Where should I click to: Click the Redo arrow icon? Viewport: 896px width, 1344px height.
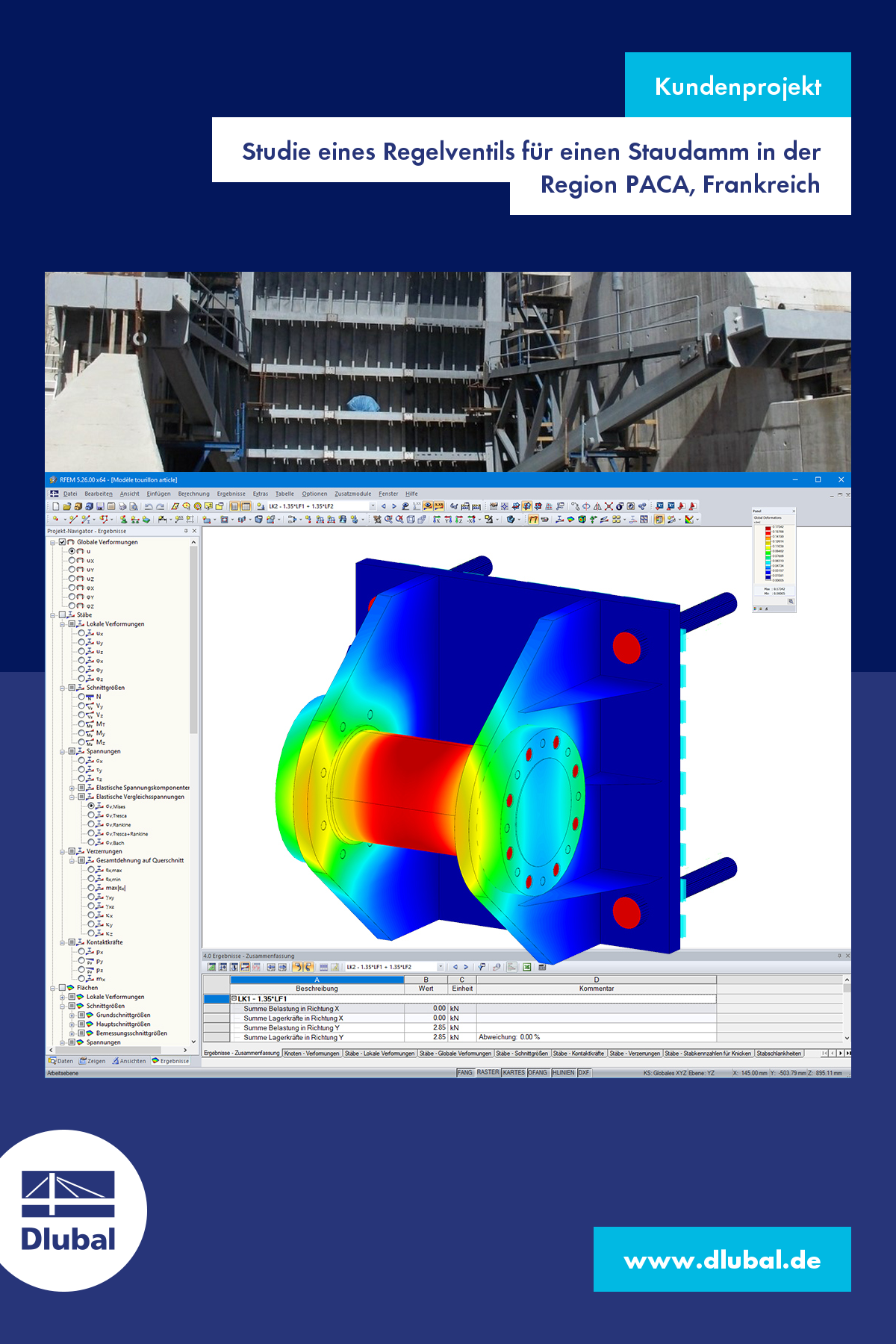click(x=160, y=506)
